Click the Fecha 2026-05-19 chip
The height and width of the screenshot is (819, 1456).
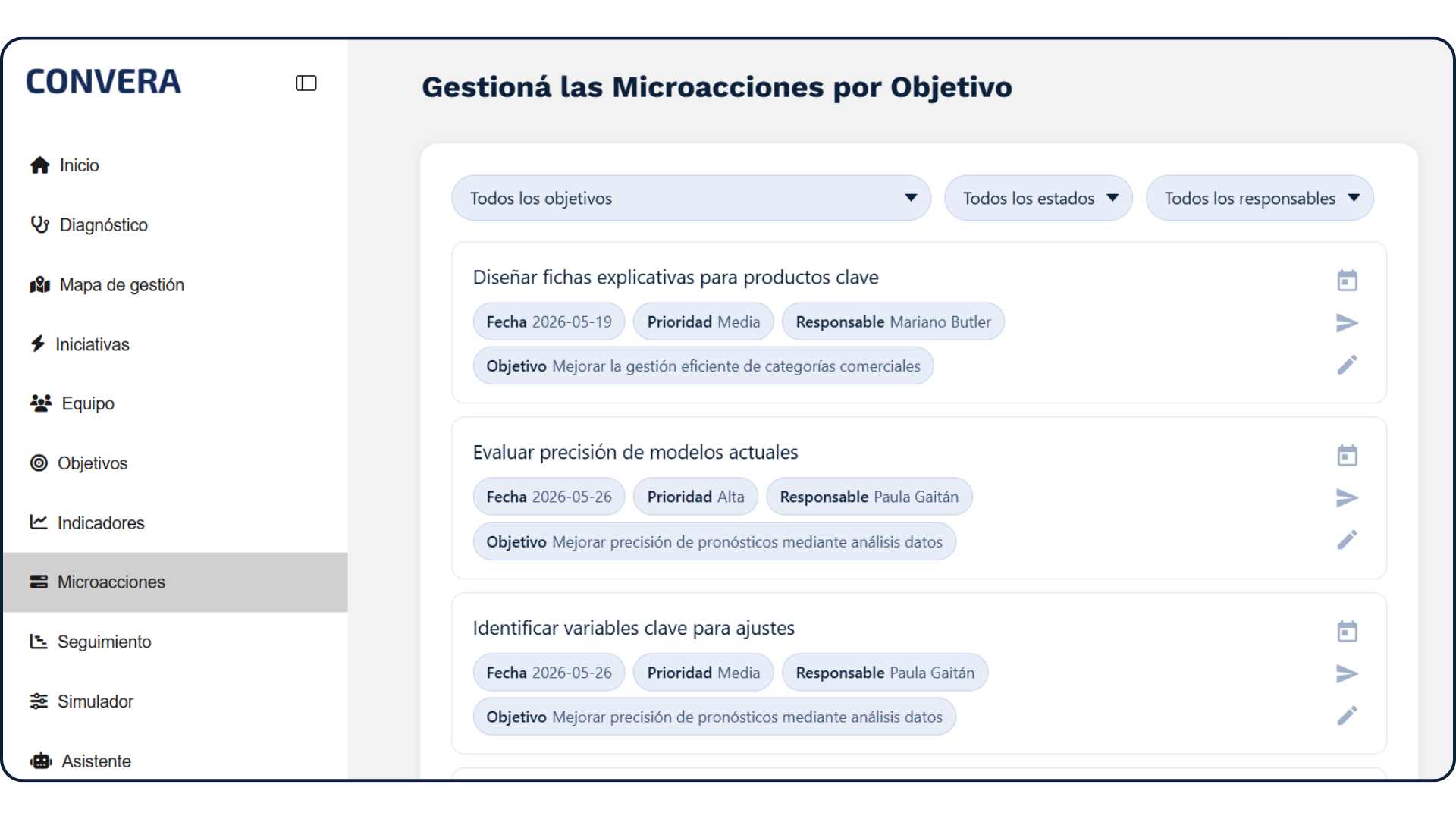click(549, 322)
